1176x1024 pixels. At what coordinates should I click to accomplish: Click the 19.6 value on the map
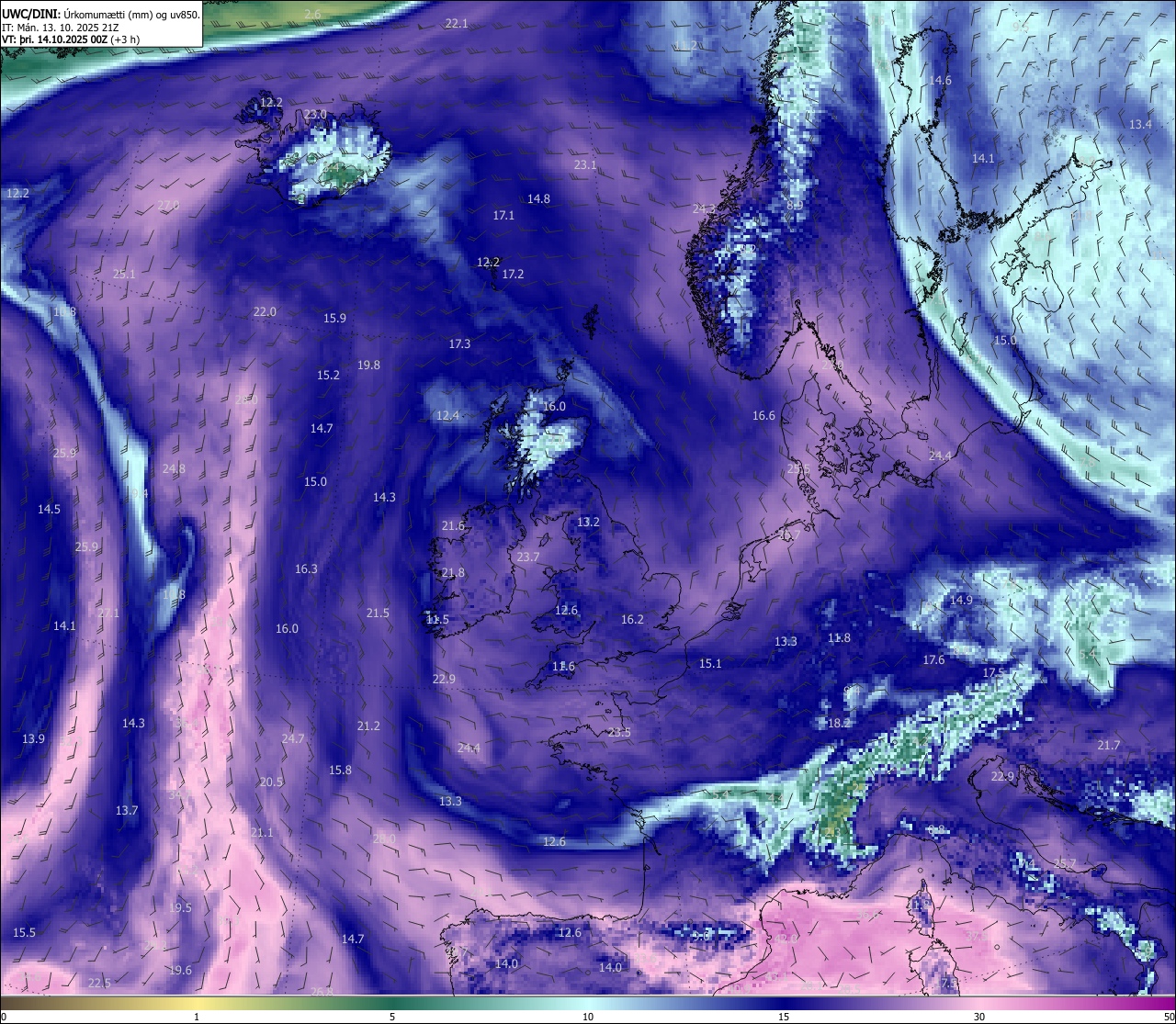pos(180,970)
